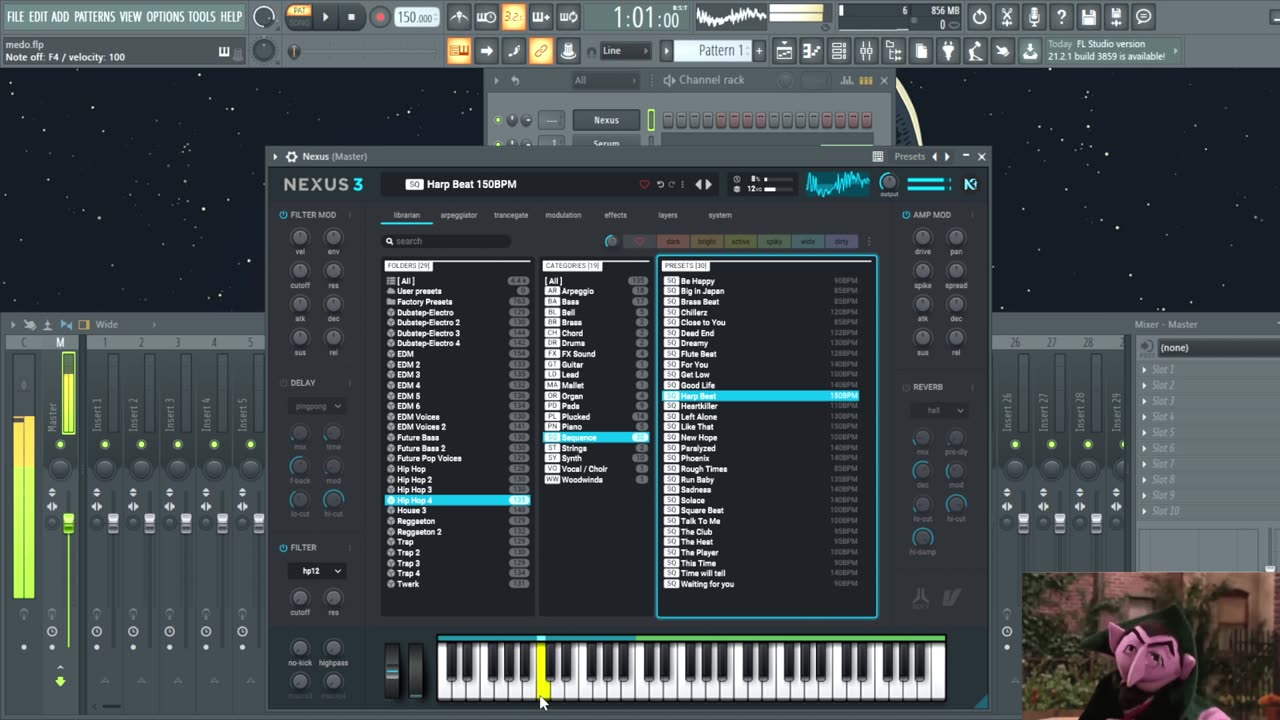Click the Nexus search magnifier icon
1280x720 pixels.
(x=390, y=241)
